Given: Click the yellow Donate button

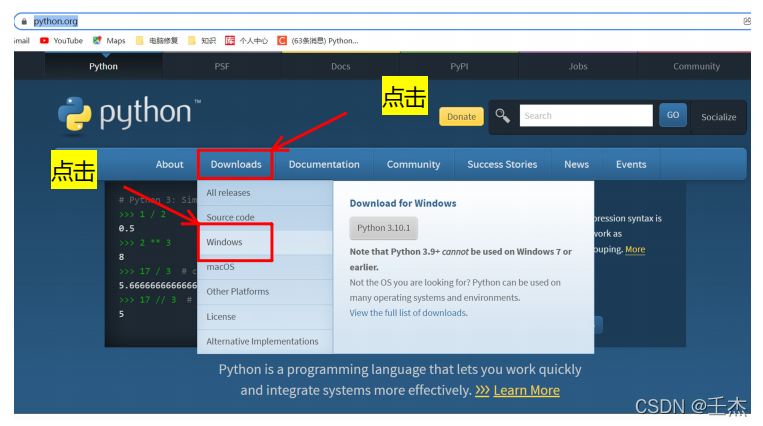Looking at the screenshot, I should click(x=461, y=116).
